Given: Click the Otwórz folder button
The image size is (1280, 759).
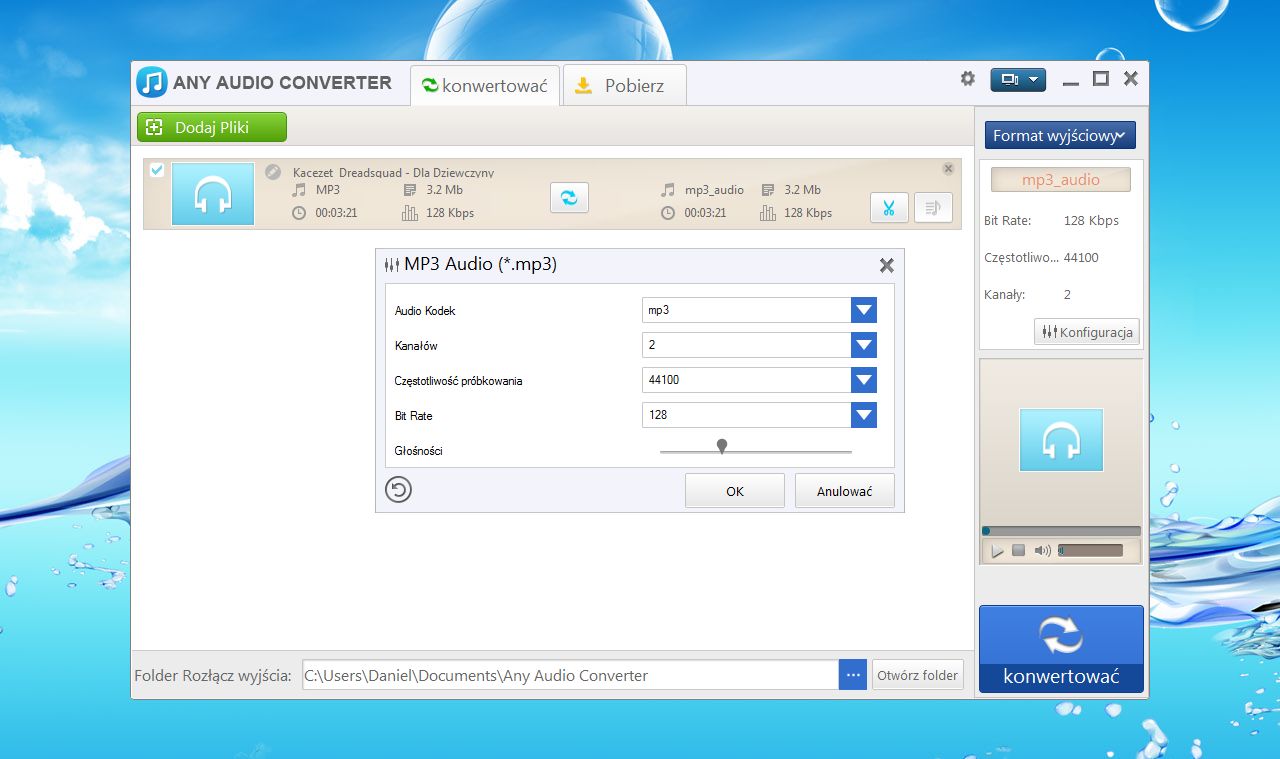Looking at the screenshot, I should point(918,675).
